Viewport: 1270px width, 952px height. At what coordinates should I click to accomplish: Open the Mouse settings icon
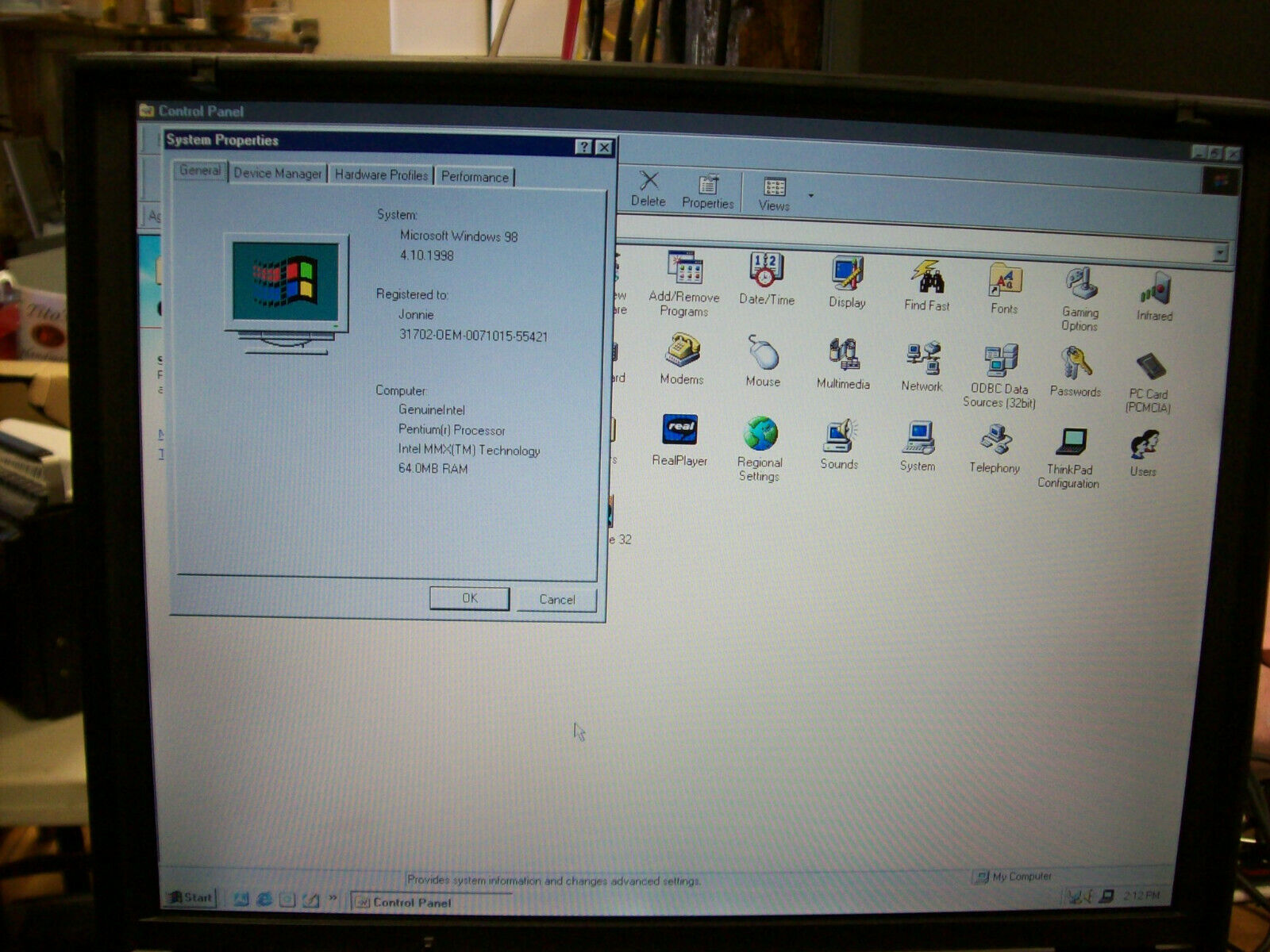763,362
